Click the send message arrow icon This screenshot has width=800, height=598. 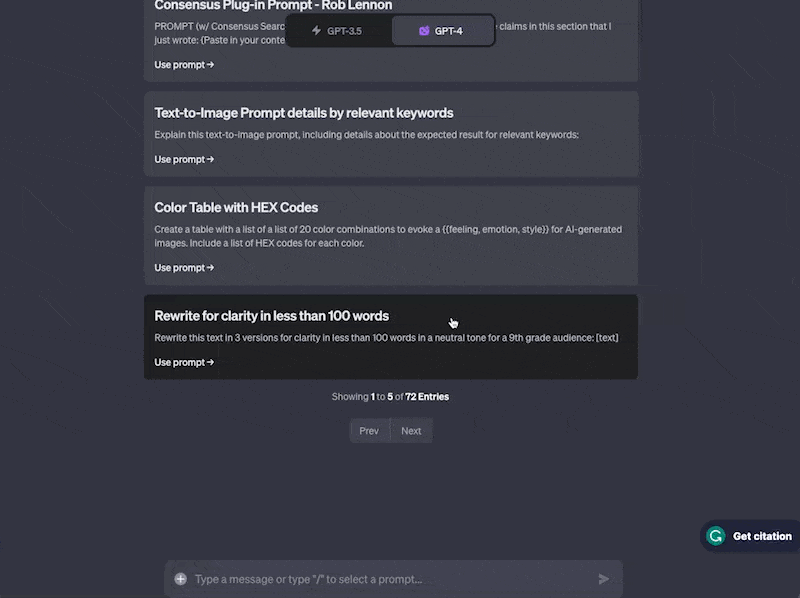(x=604, y=579)
